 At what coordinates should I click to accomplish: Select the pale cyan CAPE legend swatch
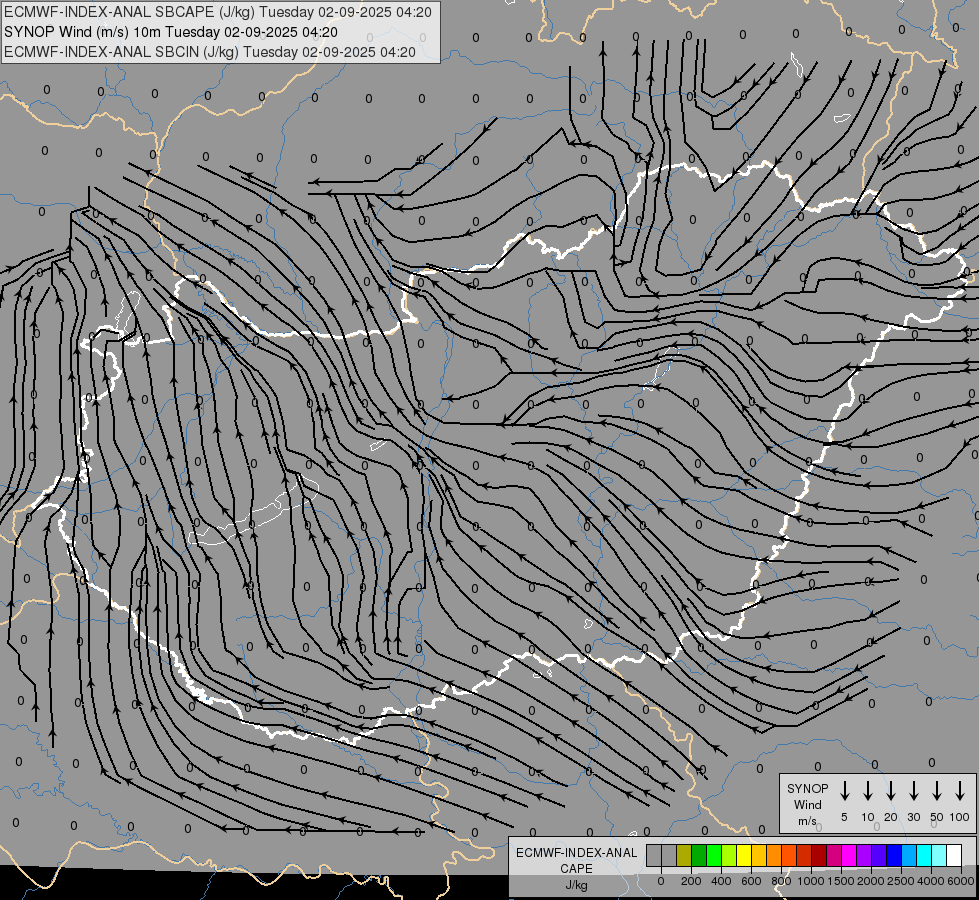[940, 855]
